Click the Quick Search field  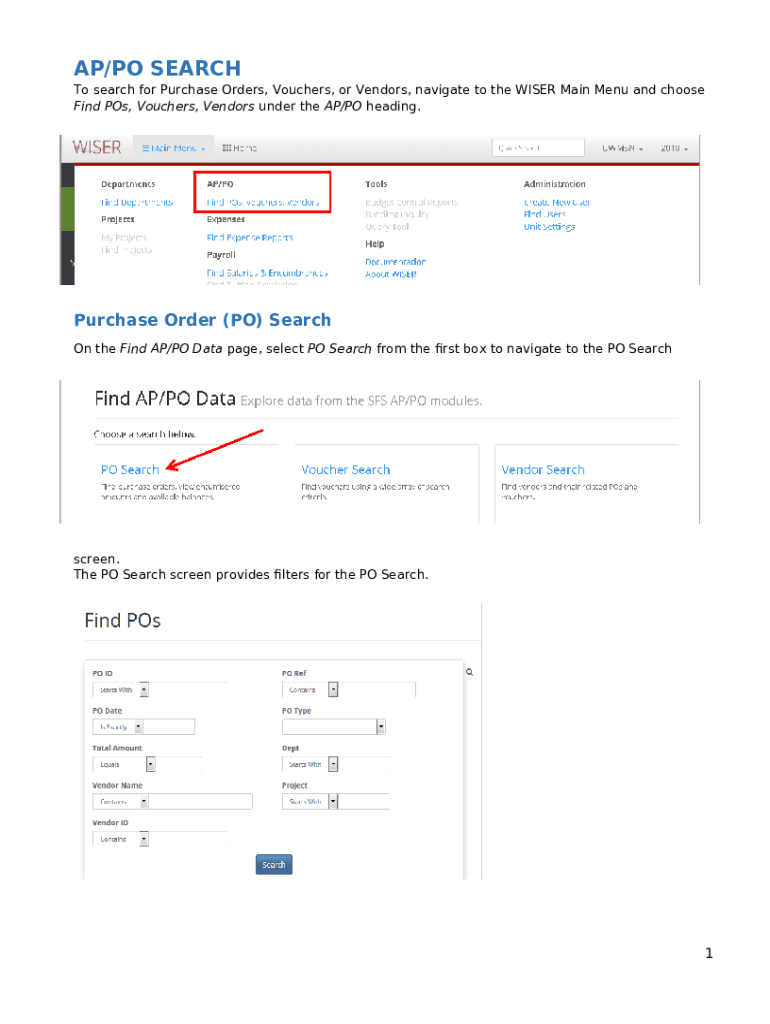point(538,148)
